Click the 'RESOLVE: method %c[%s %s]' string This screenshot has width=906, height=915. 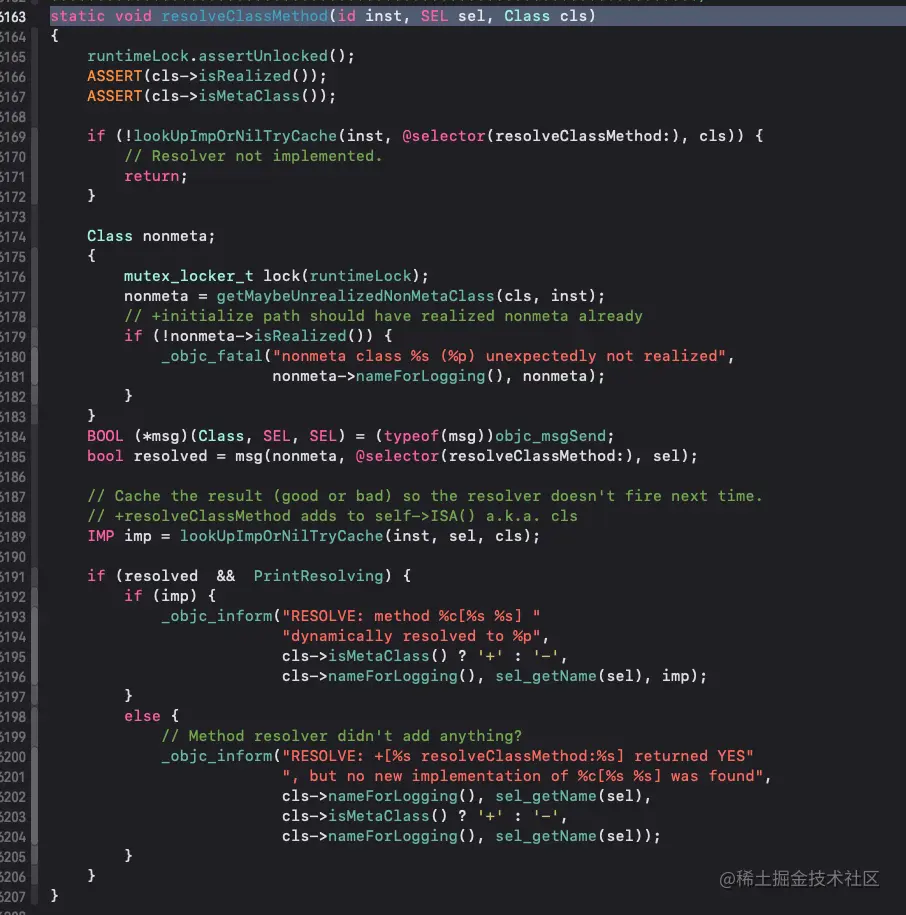pyautogui.click(x=411, y=616)
